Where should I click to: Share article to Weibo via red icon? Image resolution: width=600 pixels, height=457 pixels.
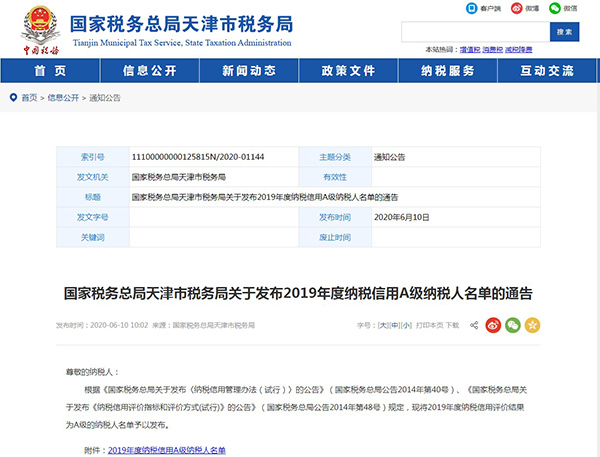(491, 325)
